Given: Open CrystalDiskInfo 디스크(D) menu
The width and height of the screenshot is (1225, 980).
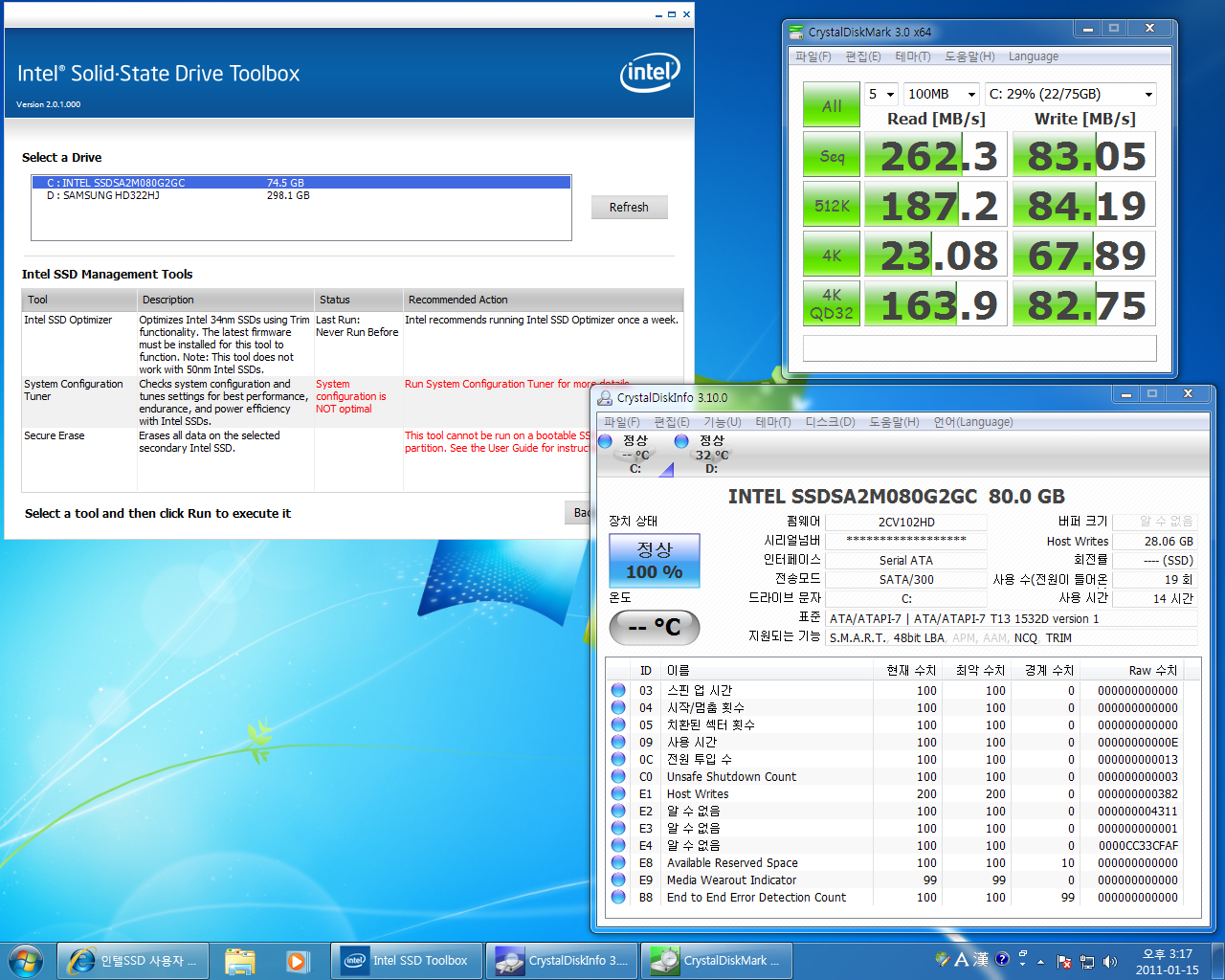Looking at the screenshot, I should 830,422.
